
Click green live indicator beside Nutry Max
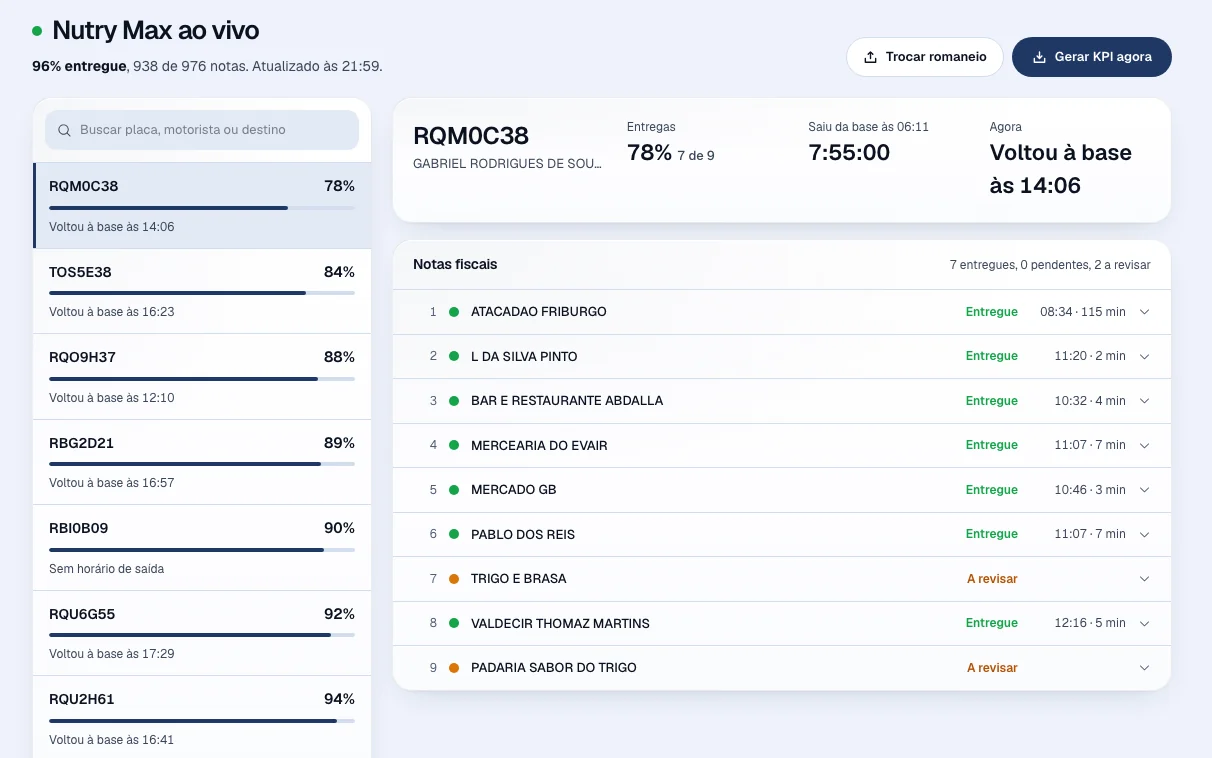click(x=37, y=31)
